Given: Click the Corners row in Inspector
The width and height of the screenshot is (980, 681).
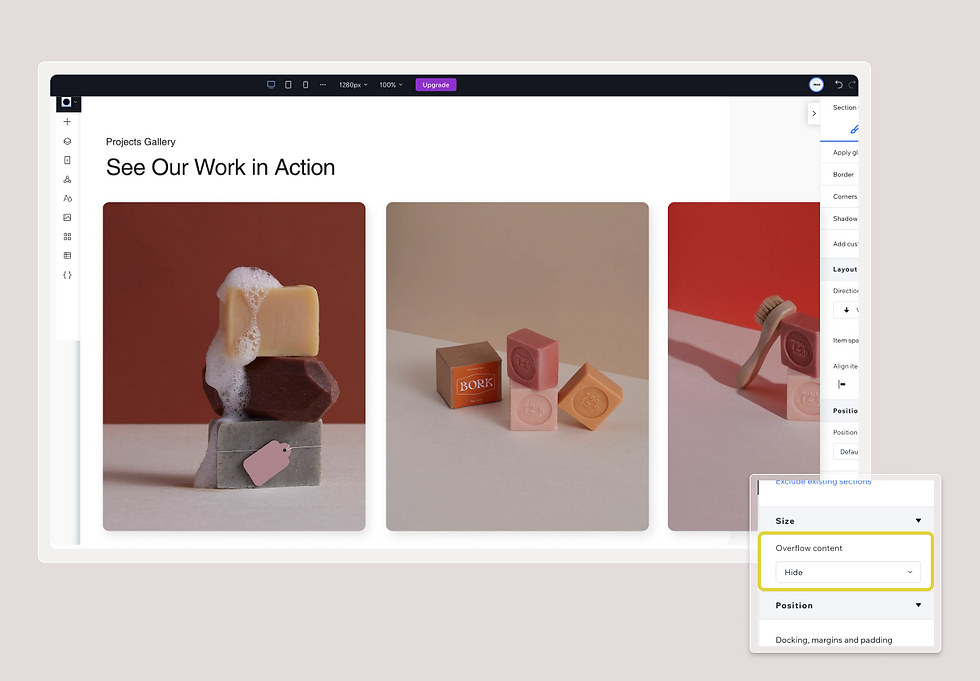Looking at the screenshot, I should (839, 196).
